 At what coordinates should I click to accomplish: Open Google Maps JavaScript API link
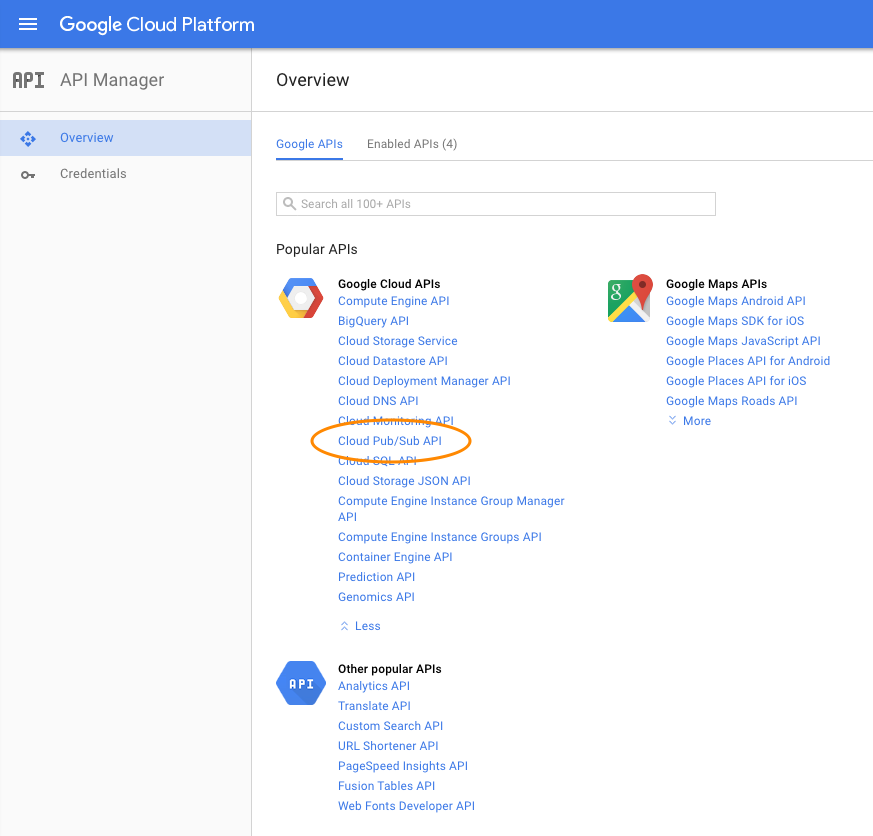coord(743,341)
